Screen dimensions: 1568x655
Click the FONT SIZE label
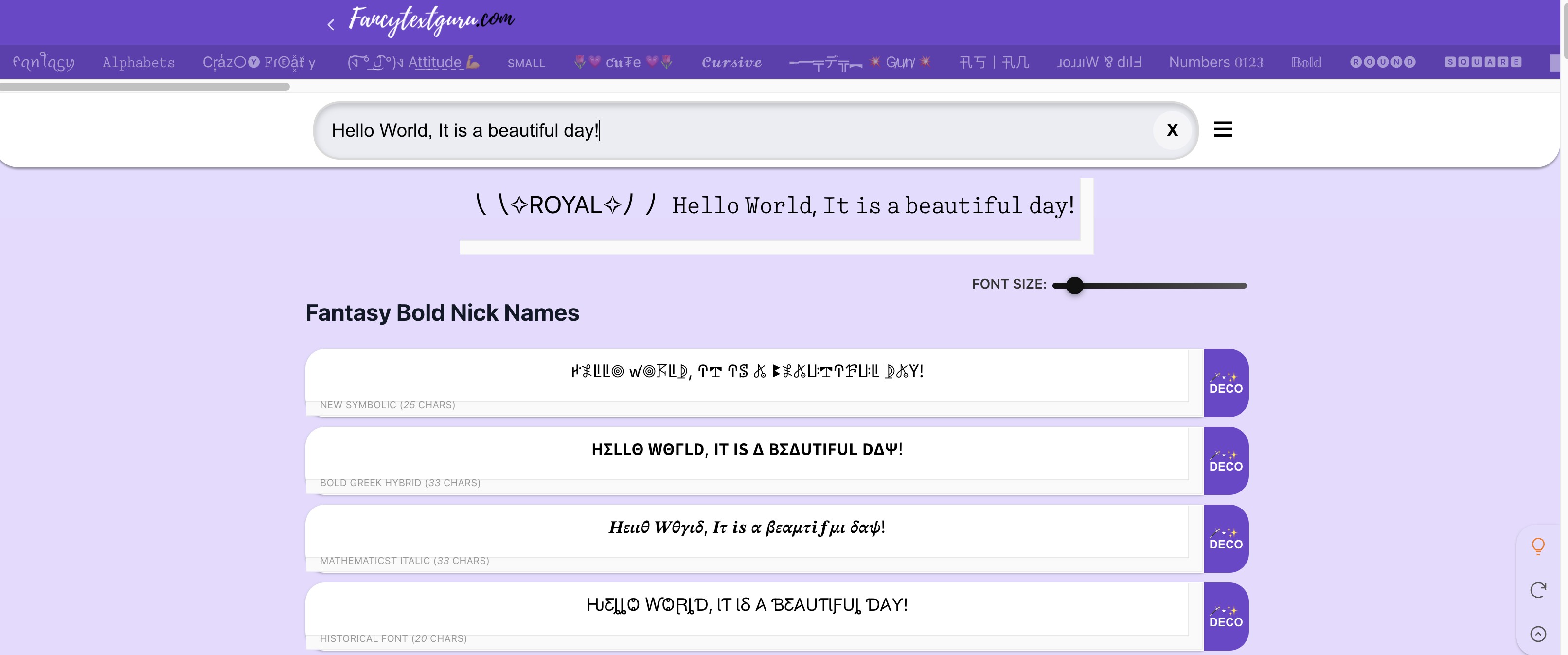(1009, 285)
